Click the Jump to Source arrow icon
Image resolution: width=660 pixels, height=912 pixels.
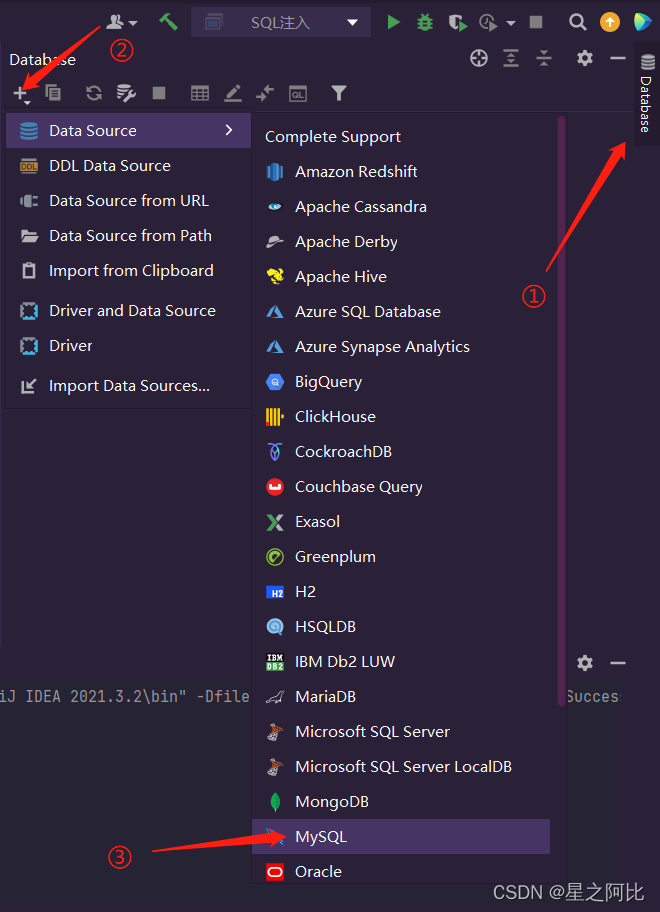(x=265, y=93)
